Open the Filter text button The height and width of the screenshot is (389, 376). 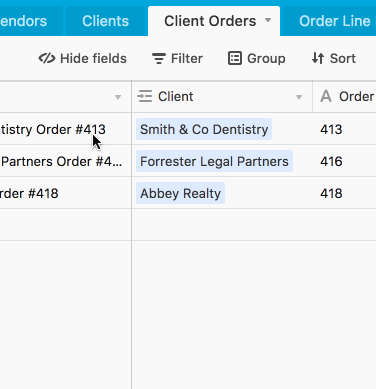[x=187, y=58]
